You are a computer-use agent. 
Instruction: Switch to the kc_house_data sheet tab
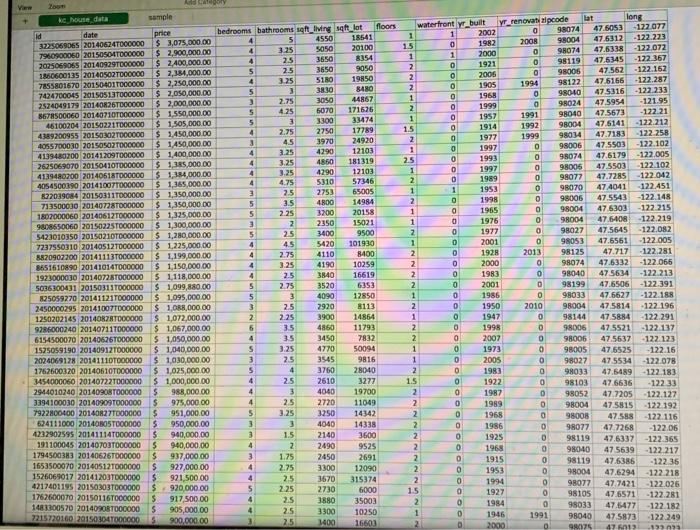pos(83,19)
